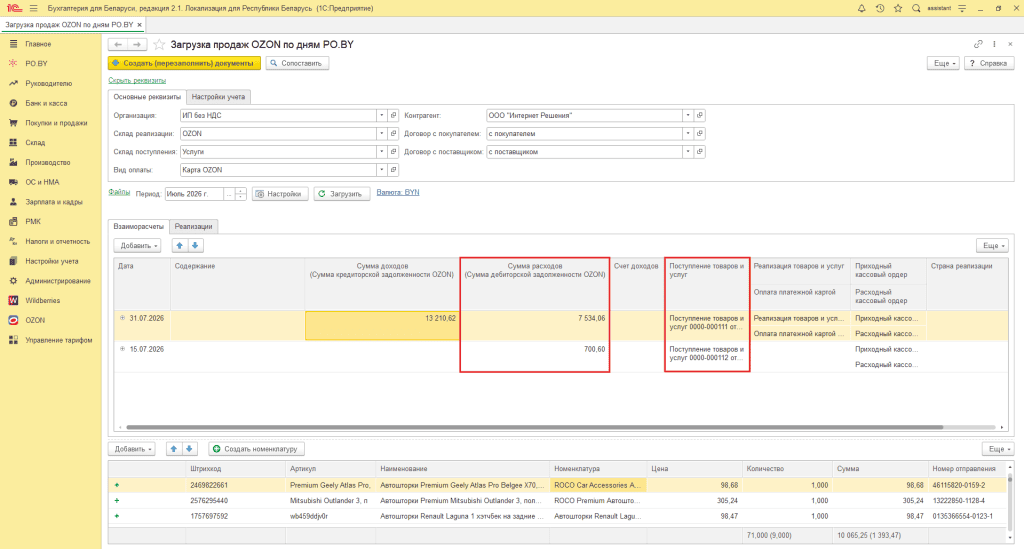Open top Еще menu near Справка
The width and height of the screenshot is (1024, 549).
944,63
